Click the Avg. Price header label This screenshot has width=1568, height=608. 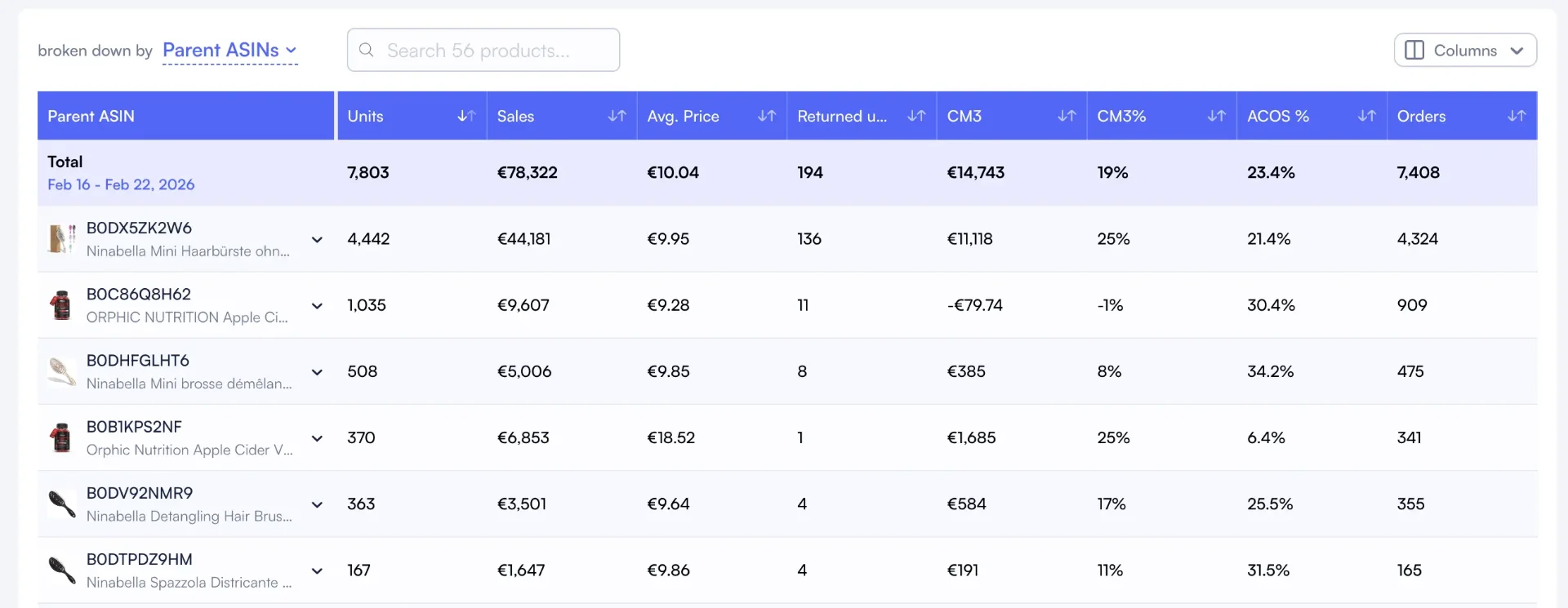pyautogui.click(x=683, y=116)
